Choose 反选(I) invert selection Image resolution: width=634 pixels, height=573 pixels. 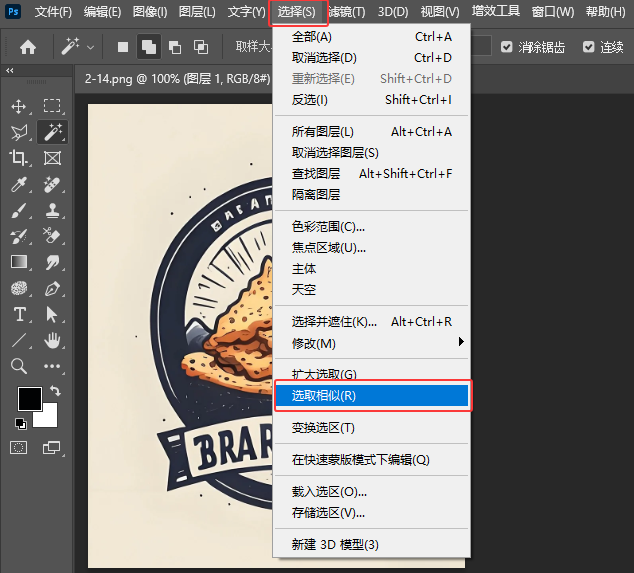tap(371, 99)
